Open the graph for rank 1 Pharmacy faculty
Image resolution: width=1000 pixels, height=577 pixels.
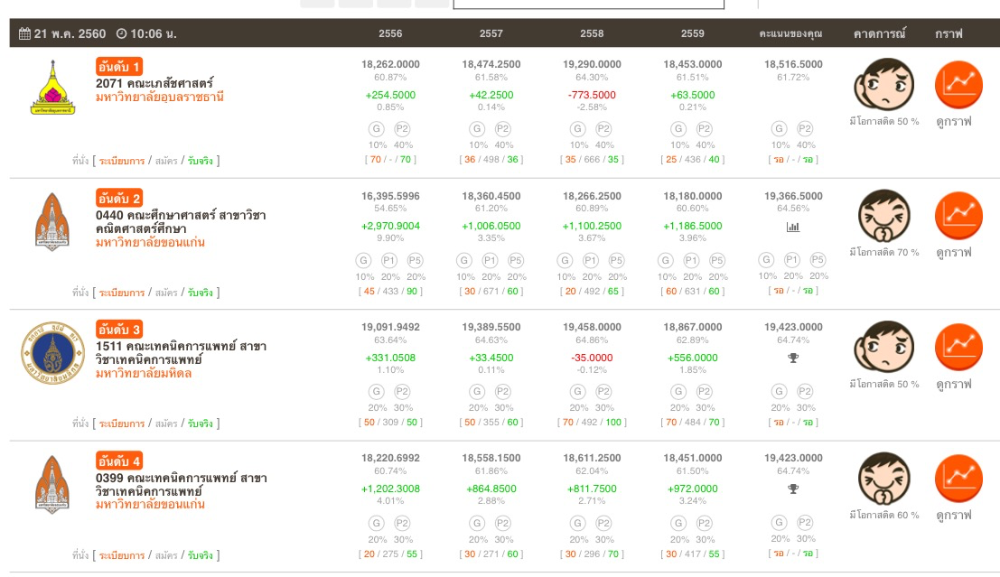tap(958, 85)
